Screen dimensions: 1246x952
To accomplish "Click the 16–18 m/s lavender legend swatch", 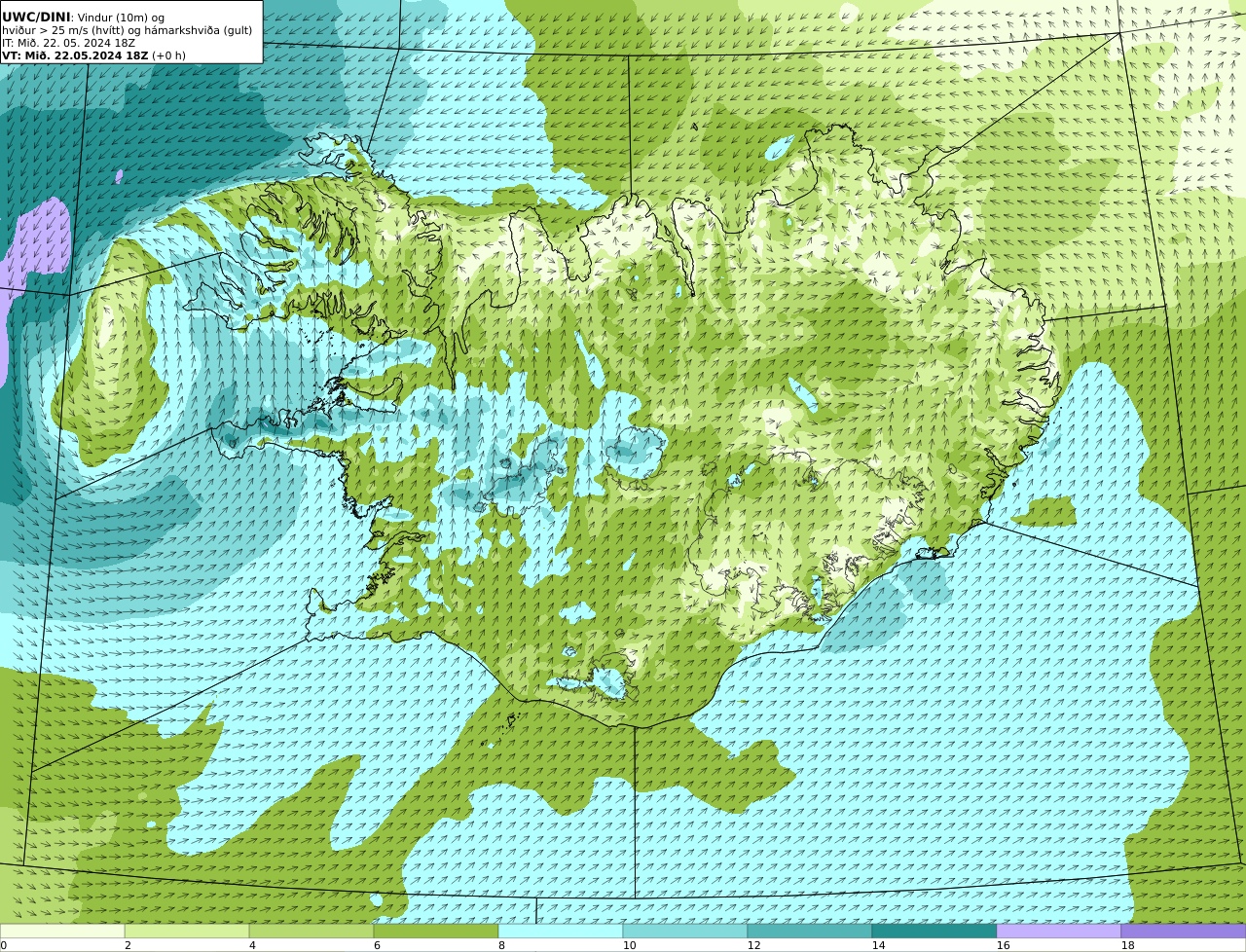I will (x=1059, y=931).
